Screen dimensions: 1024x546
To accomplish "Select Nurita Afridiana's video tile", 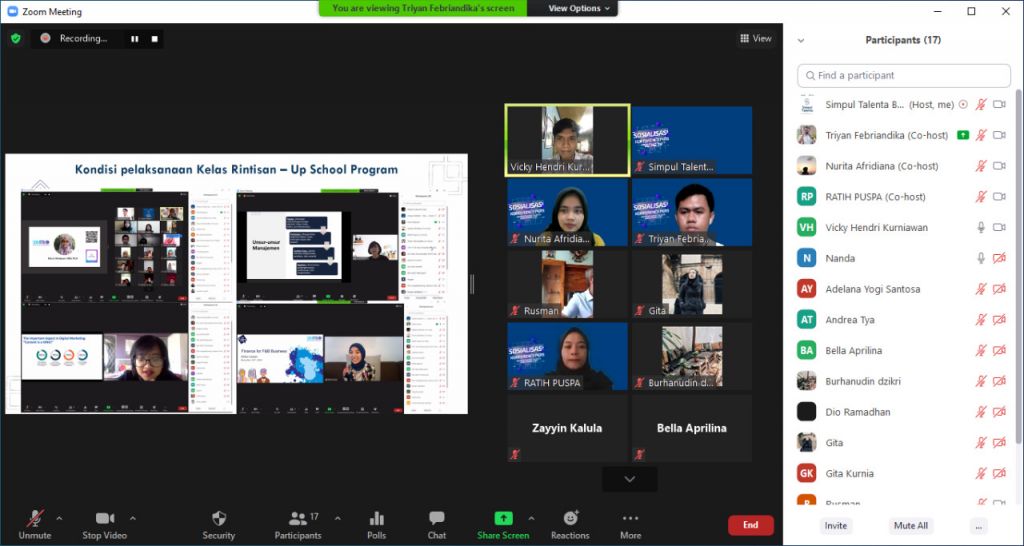I will coord(568,212).
